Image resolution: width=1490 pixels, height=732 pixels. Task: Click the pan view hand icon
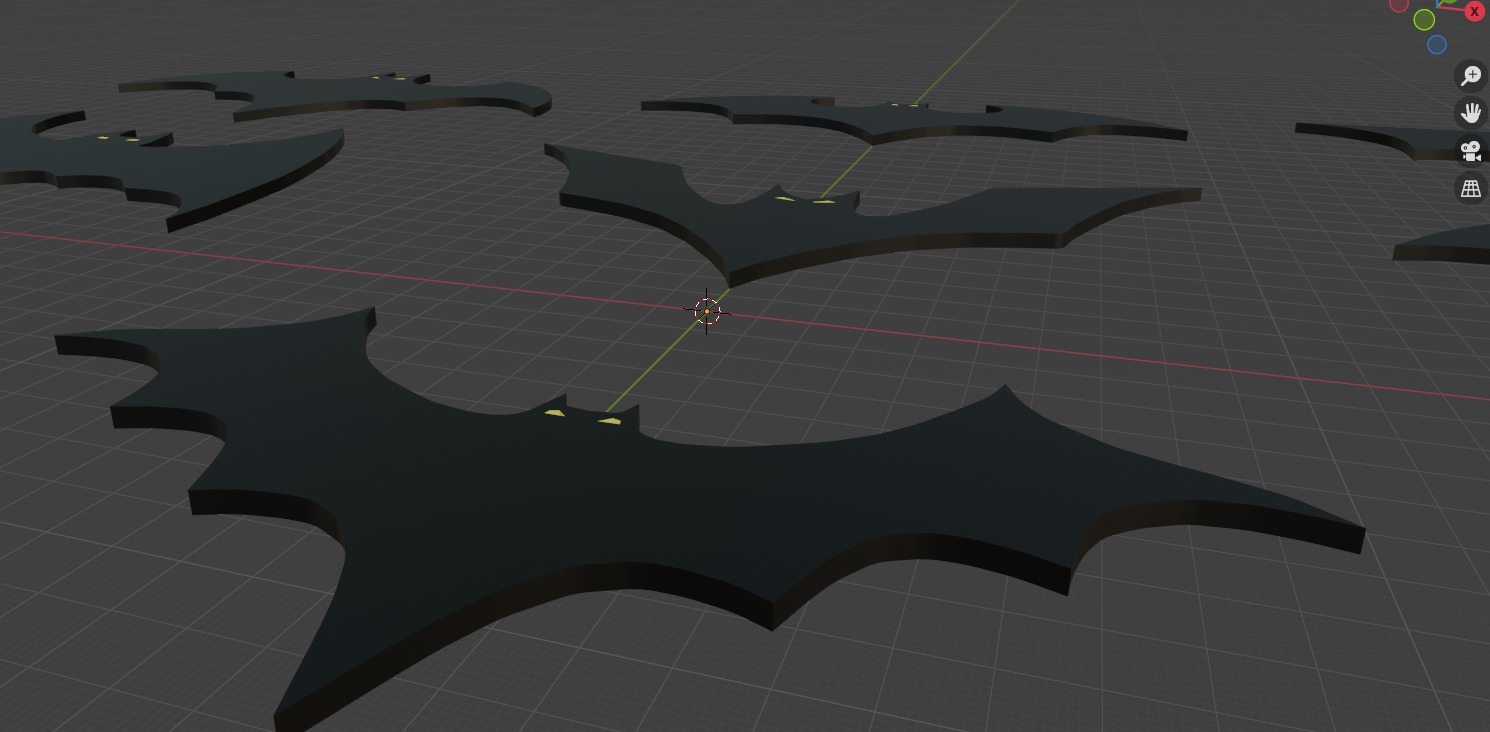(1471, 113)
